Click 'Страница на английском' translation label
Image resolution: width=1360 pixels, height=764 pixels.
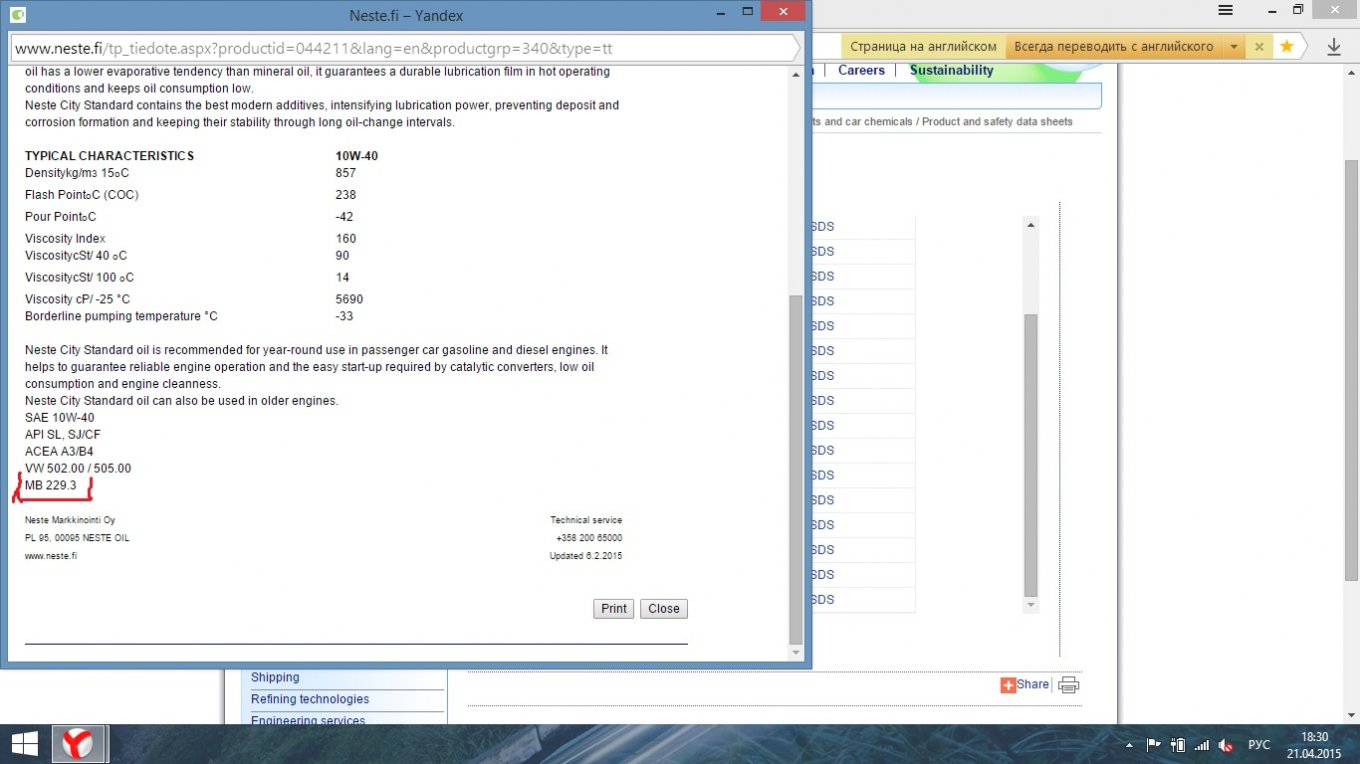pos(923,47)
